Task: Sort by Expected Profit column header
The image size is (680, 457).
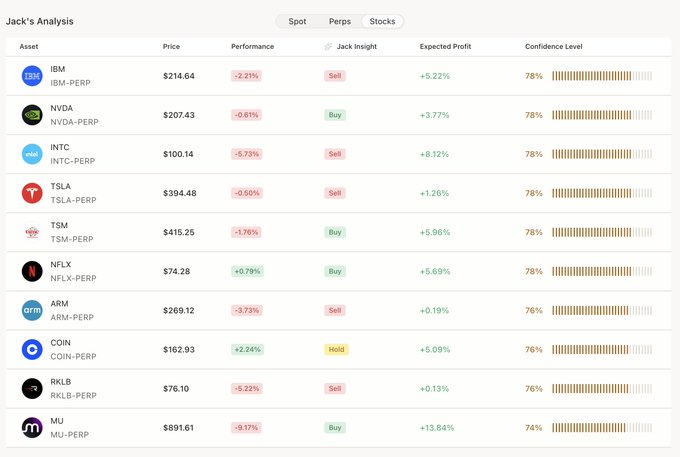Action: click(445, 46)
